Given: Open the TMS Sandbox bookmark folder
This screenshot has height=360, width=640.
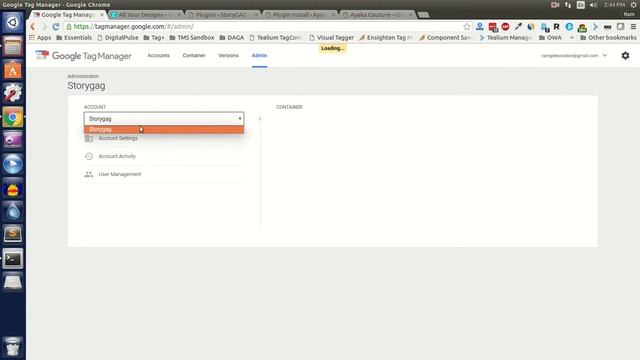Looking at the screenshot, I should (x=191, y=38).
